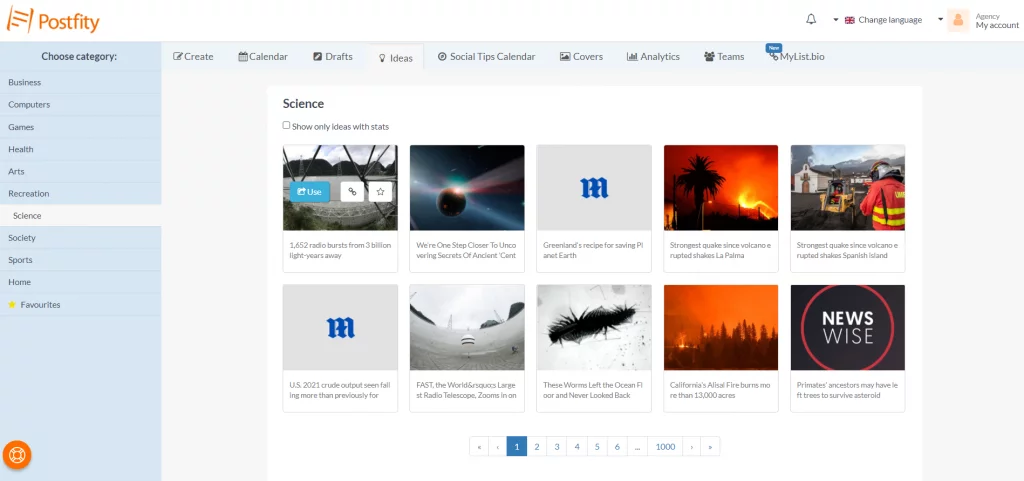Open the Drafts tab
This screenshot has width=1024, height=481.
pyautogui.click(x=333, y=57)
